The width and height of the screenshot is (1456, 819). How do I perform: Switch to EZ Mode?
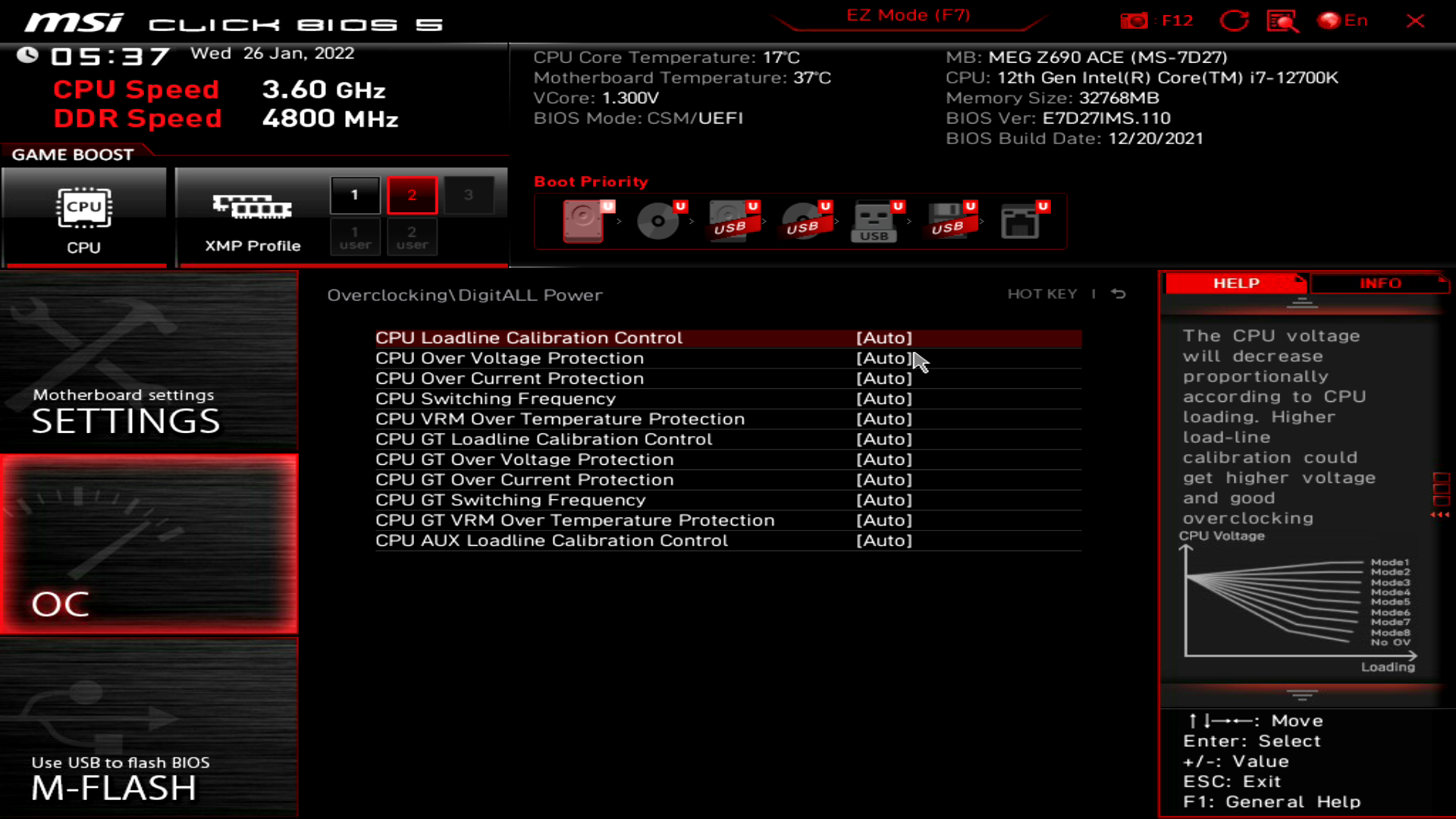[x=907, y=14]
